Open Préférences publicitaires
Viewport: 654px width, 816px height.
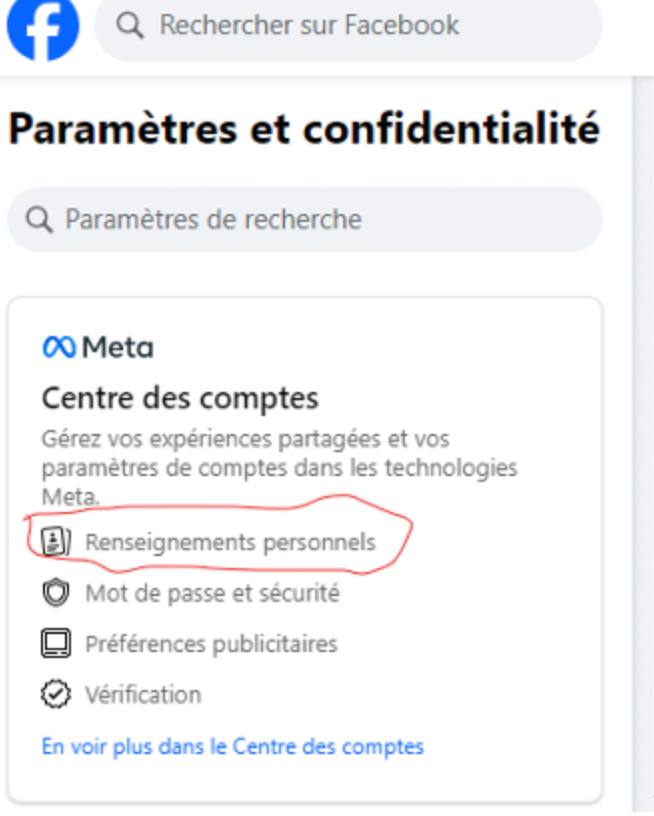(211, 644)
